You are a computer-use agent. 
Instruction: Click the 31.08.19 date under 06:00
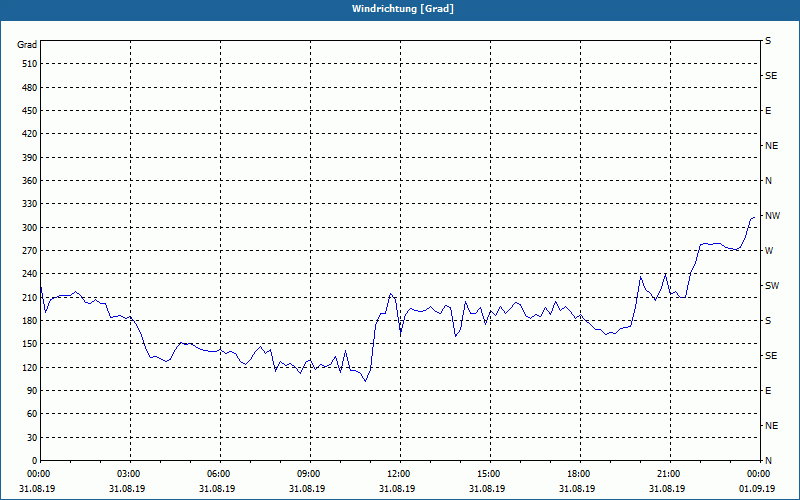[217, 489]
